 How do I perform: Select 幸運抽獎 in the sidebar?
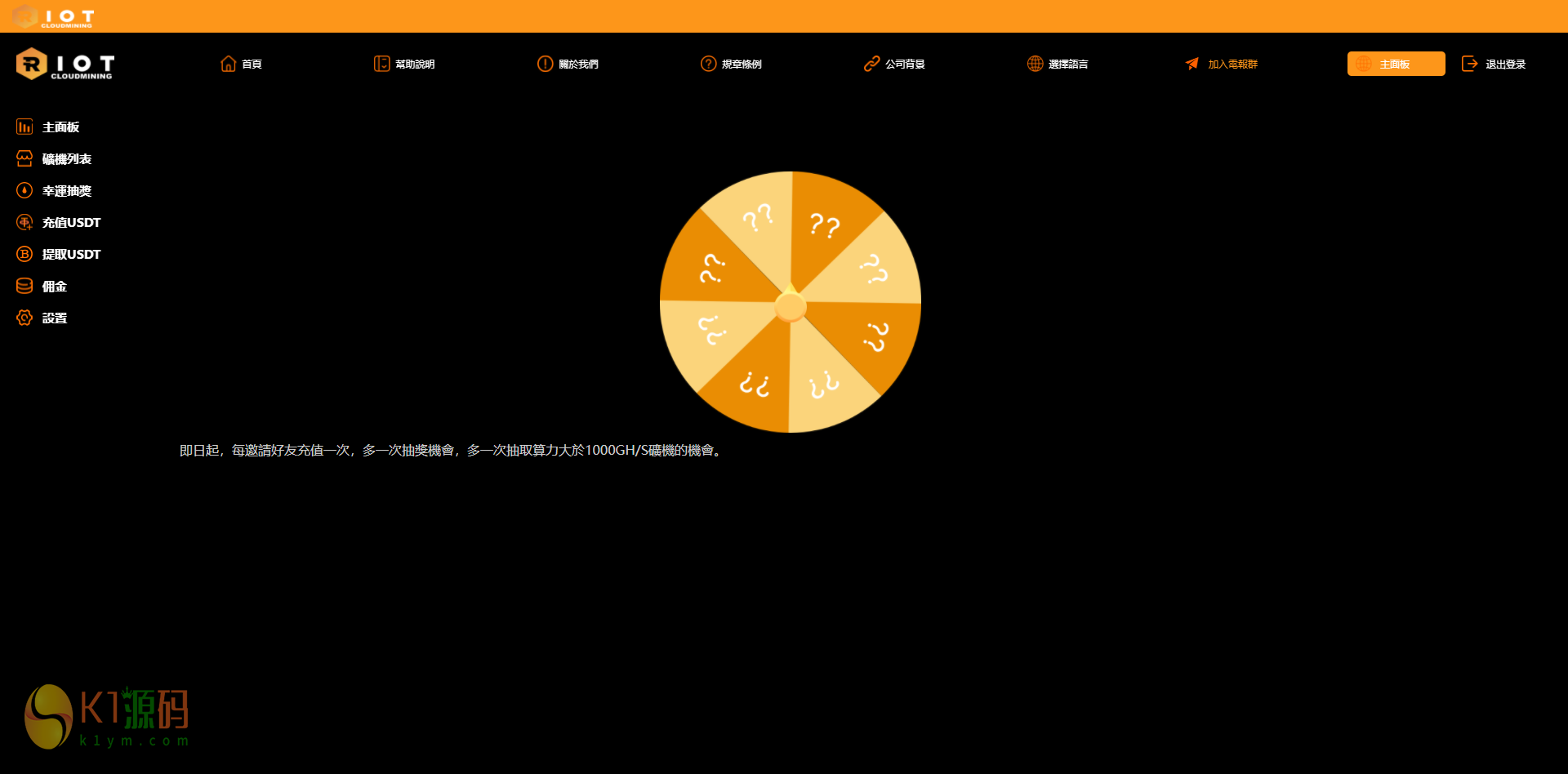[x=54, y=190]
